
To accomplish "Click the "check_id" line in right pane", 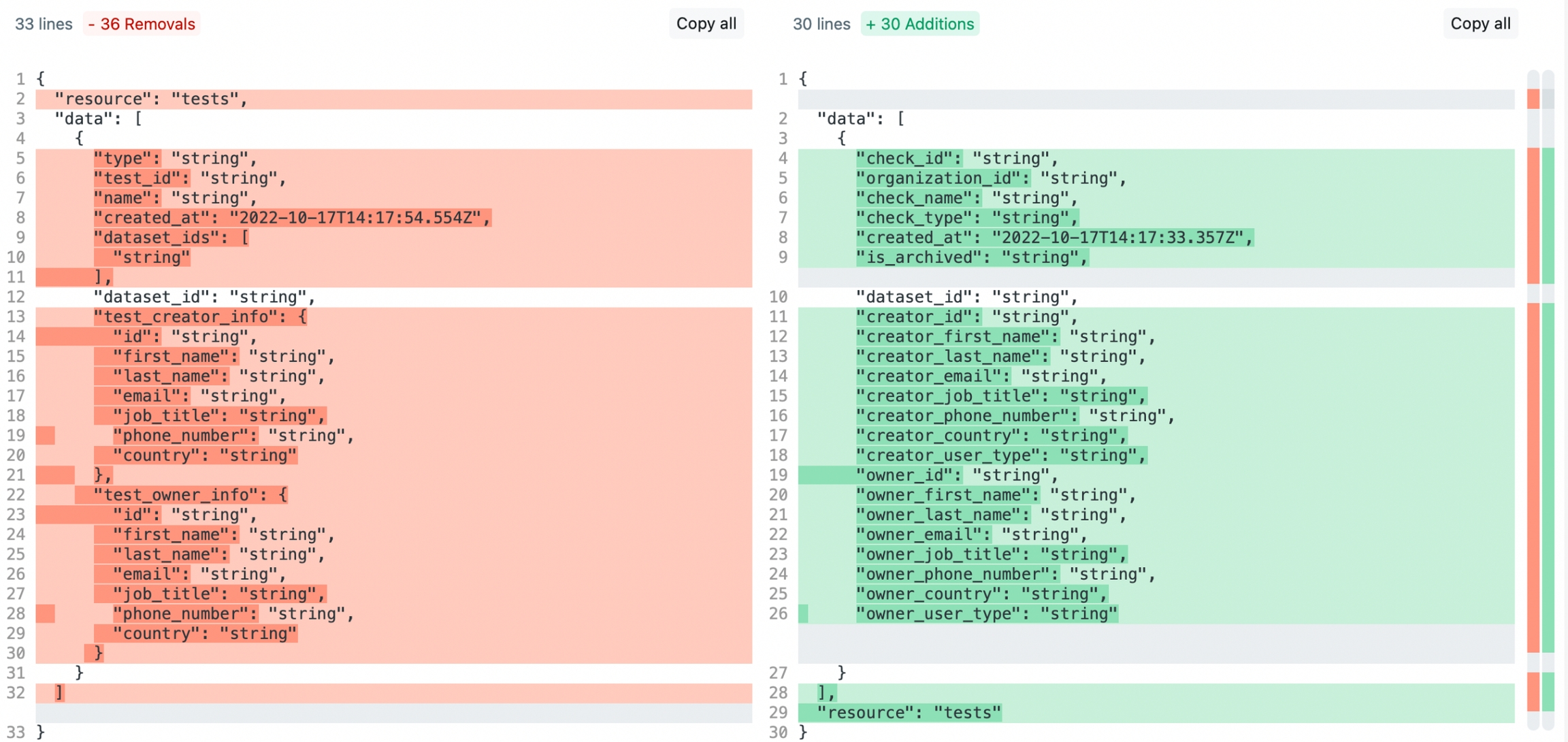I will click(956, 159).
